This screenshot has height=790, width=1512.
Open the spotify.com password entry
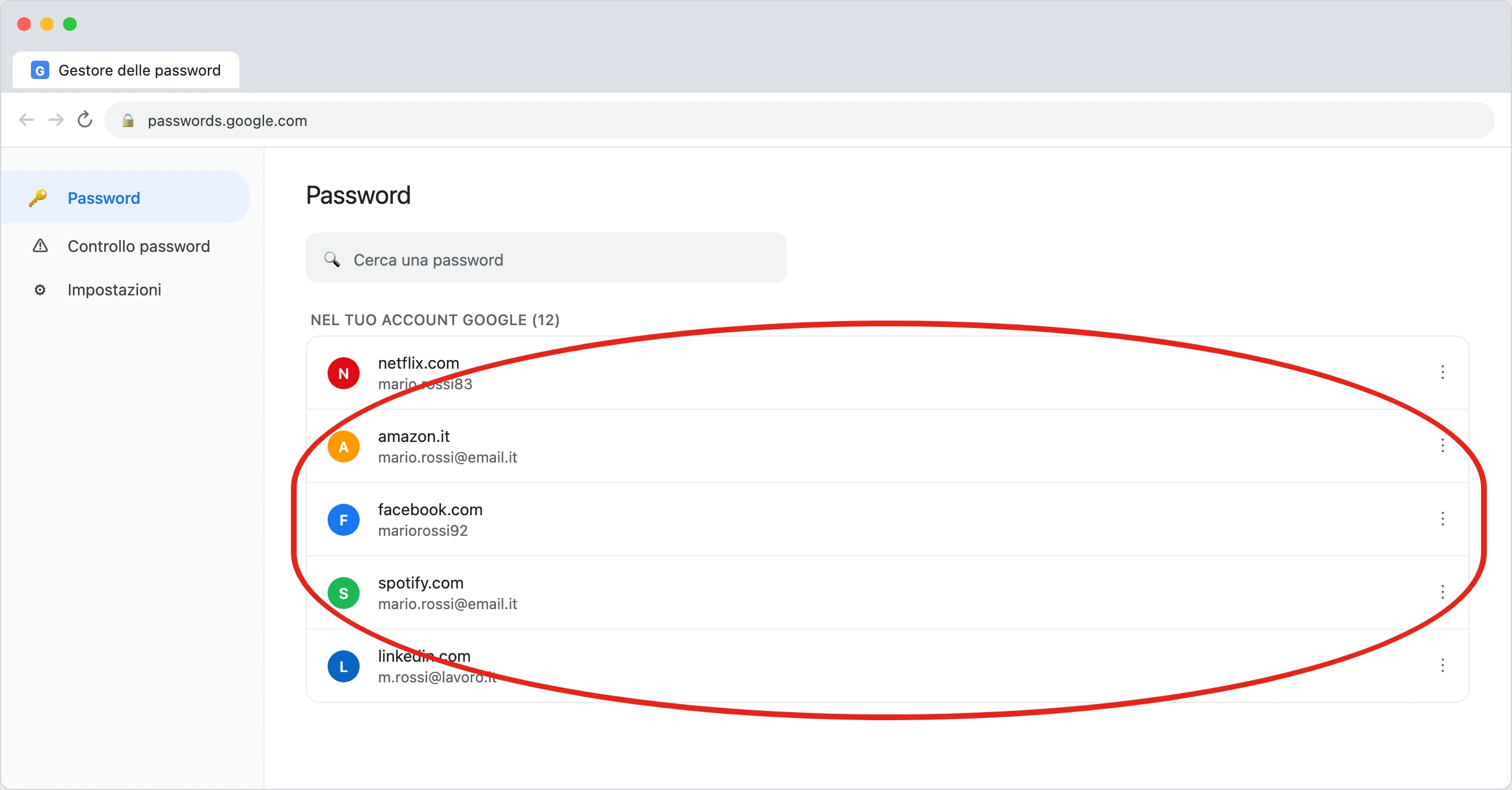pos(887,593)
